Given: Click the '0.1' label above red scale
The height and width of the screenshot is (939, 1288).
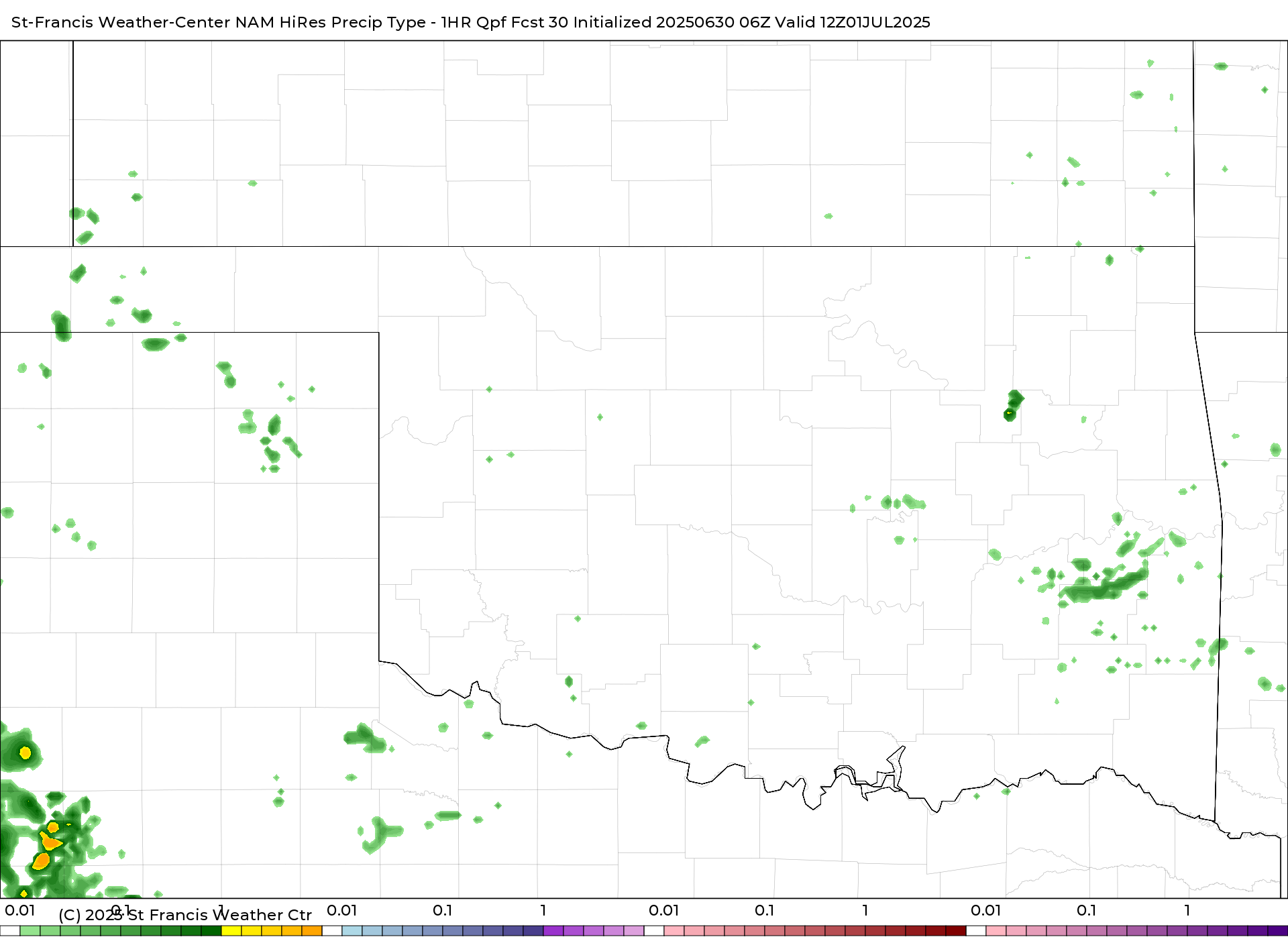Looking at the screenshot, I should (765, 911).
